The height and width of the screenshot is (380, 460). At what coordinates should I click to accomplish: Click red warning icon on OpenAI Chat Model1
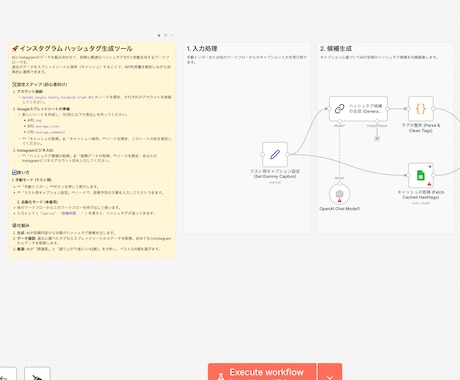coord(339,201)
